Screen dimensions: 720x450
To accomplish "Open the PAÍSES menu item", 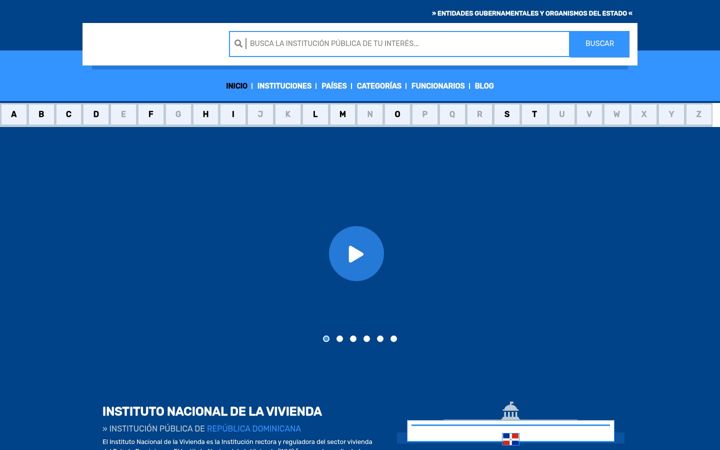I will coord(334,86).
